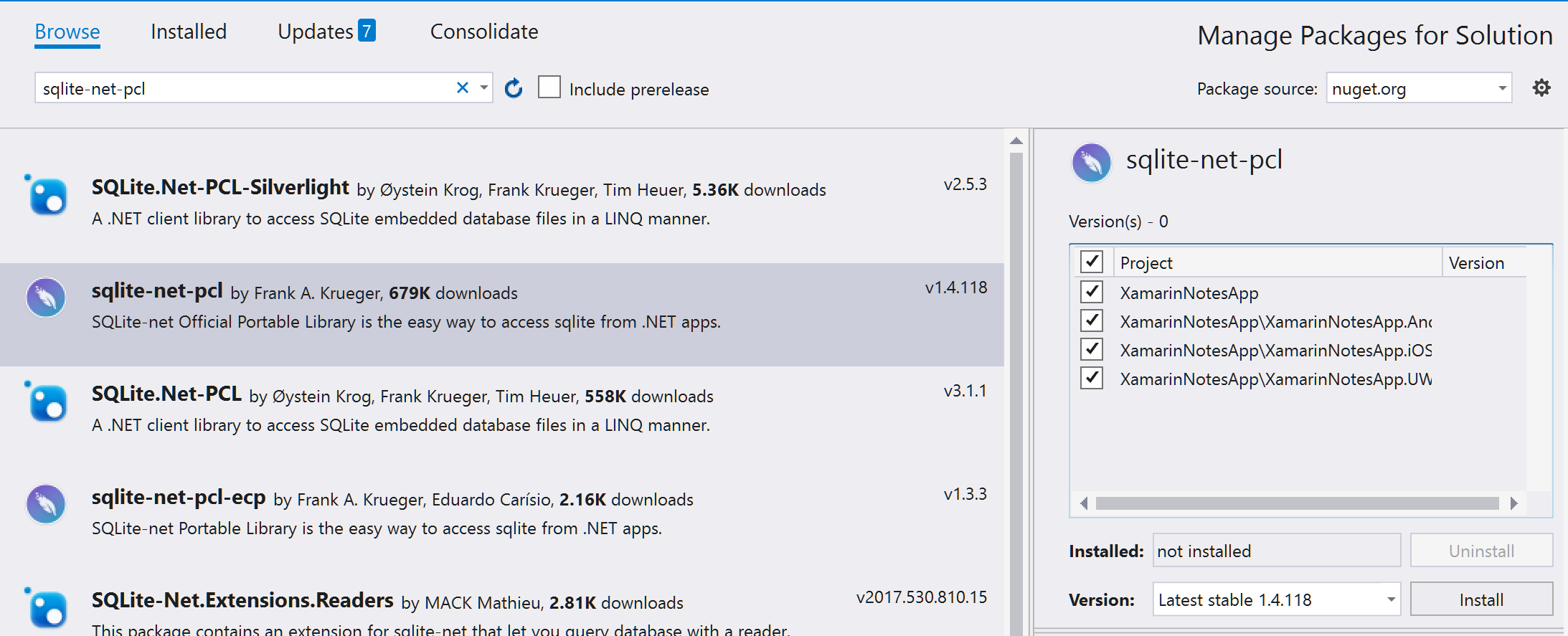Select the SQLite.Net-PCL package title

(x=166, y=394)
